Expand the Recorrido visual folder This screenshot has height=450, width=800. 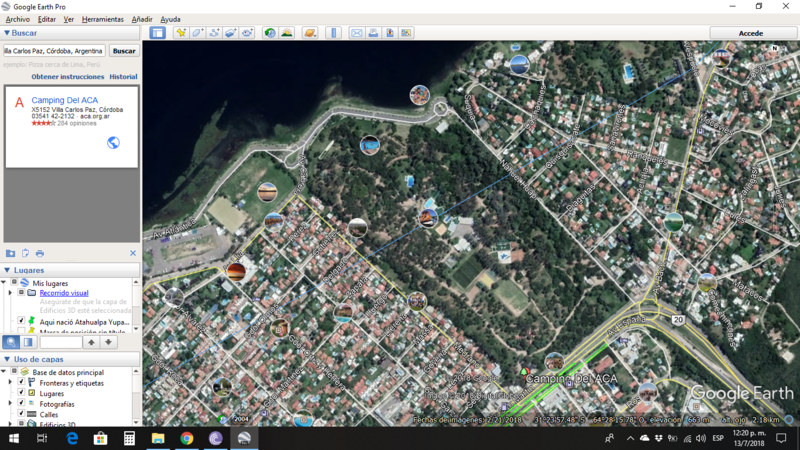coord(10,293)
